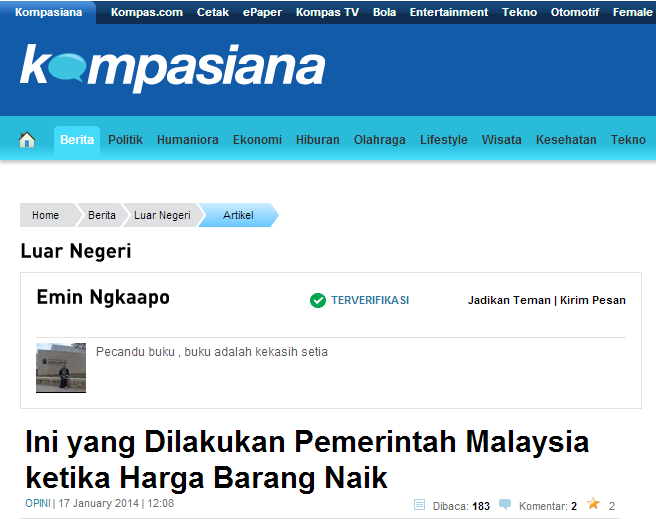Image resolution: width=656 pixels, height=522 pixels.
Task: Click the green verified checkmark icon
Action: 318,300
